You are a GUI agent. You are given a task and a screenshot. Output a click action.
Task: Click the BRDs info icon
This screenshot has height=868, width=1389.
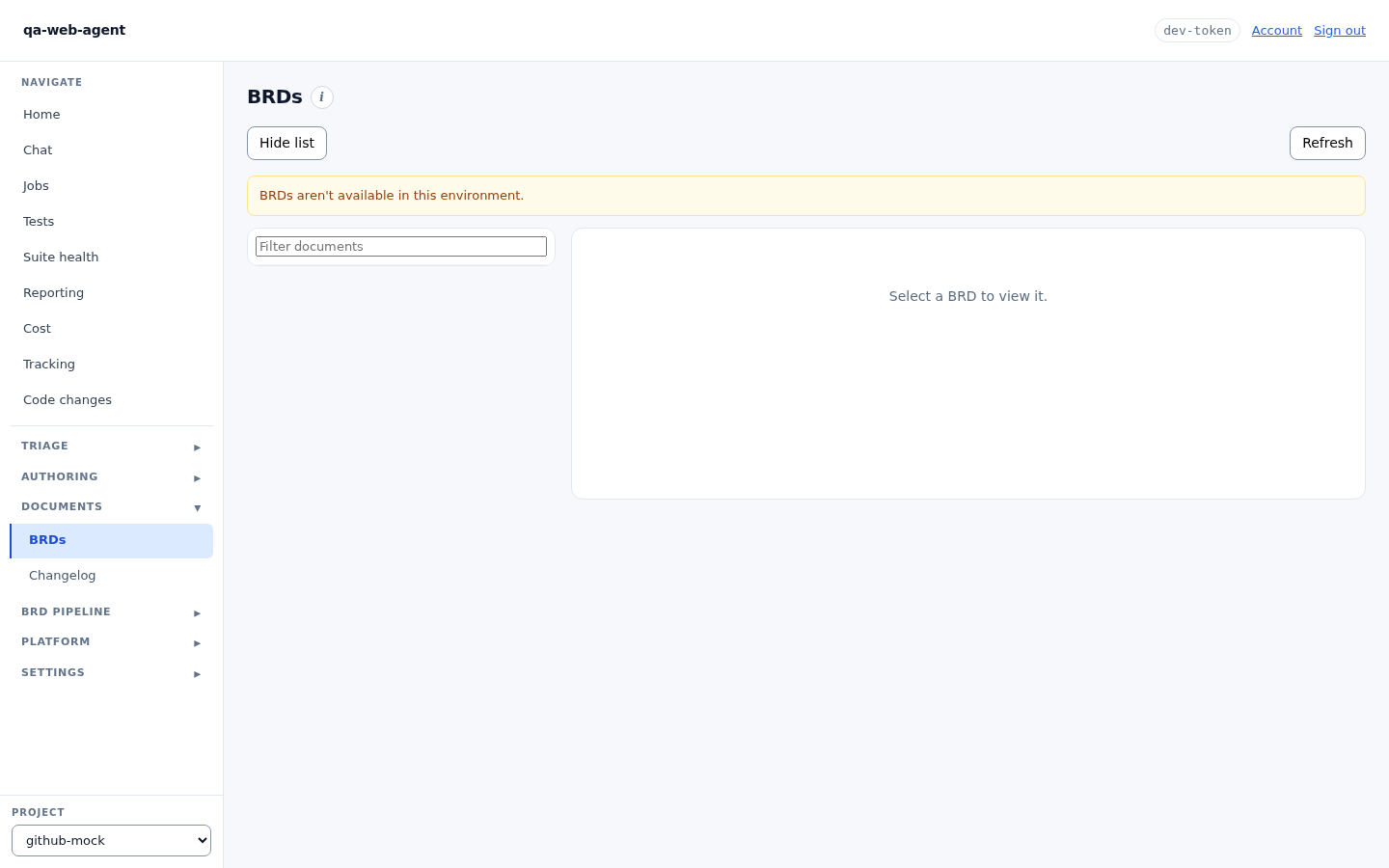(x=322, y=97)
